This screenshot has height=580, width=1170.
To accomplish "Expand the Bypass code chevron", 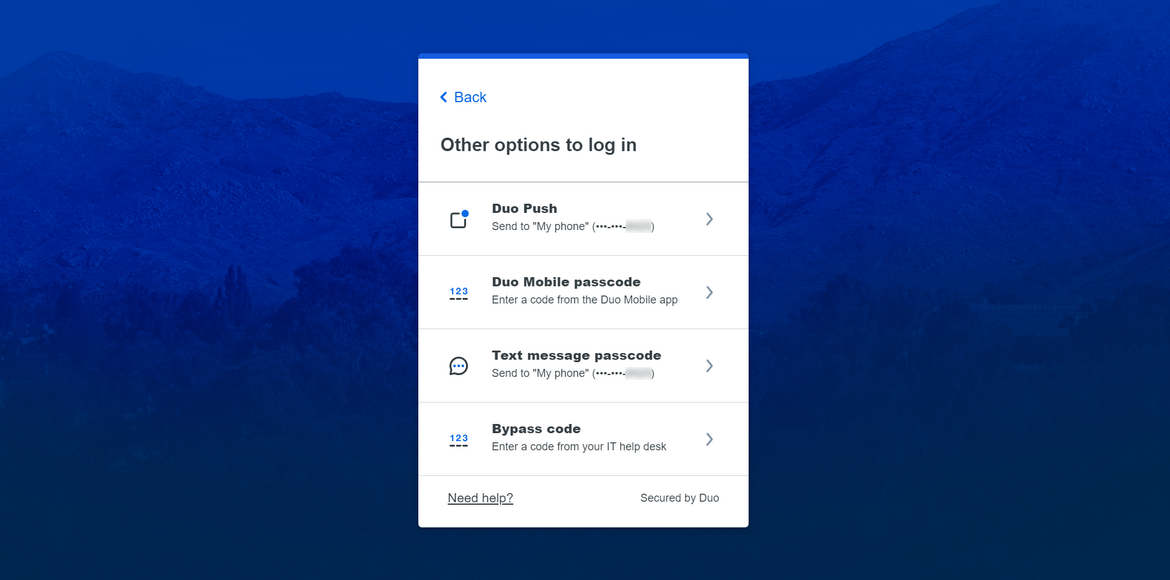I will (710, 438).
